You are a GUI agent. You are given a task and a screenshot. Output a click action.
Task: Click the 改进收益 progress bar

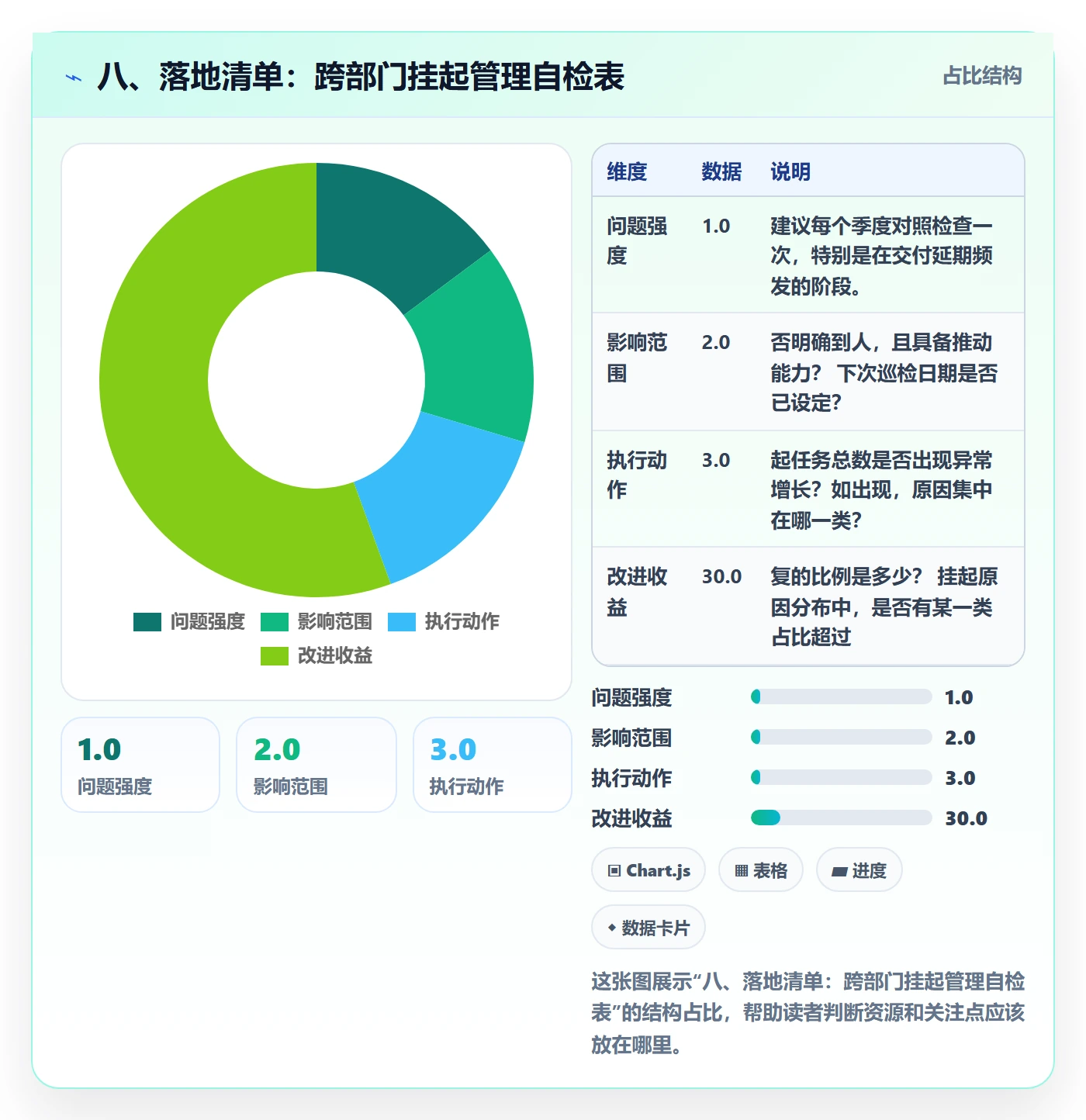(x=842, y=818)
